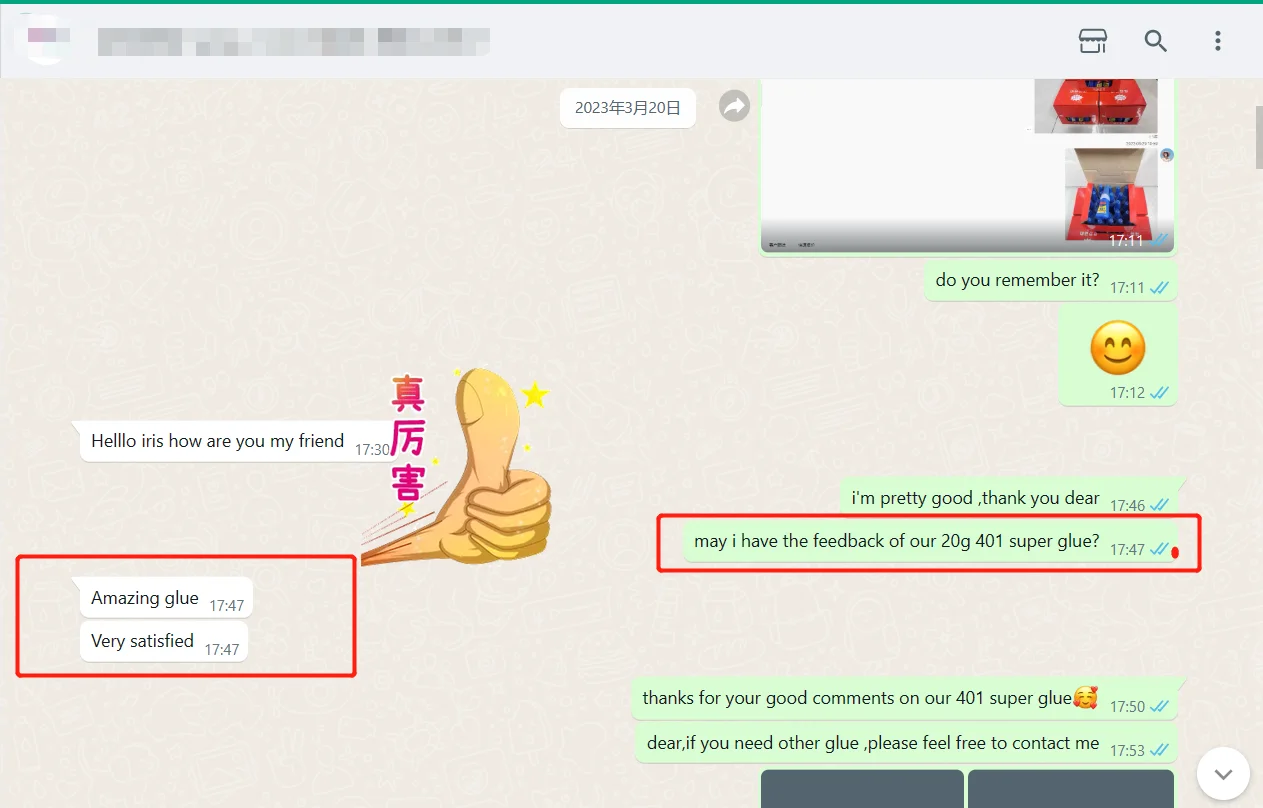Select the "Helllo iris how are you my friend" message
This screenshot has width=1263, height=808.
(x=239, y=441)
